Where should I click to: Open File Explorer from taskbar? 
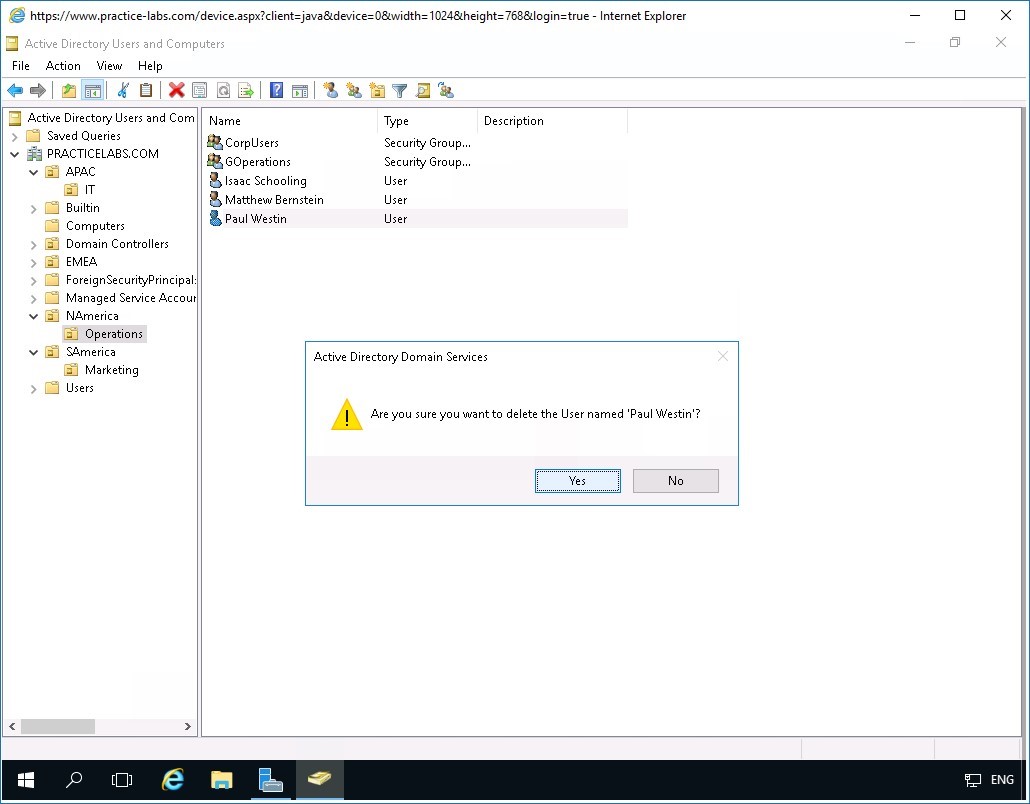221,780
